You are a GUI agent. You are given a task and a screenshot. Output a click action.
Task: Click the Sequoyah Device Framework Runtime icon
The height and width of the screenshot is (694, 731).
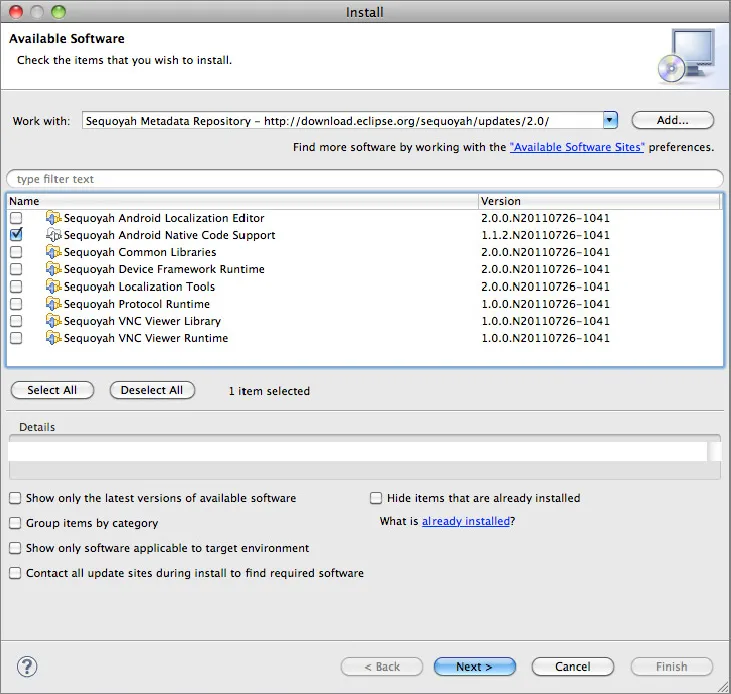pyautogui.click(x=53, y=269)
